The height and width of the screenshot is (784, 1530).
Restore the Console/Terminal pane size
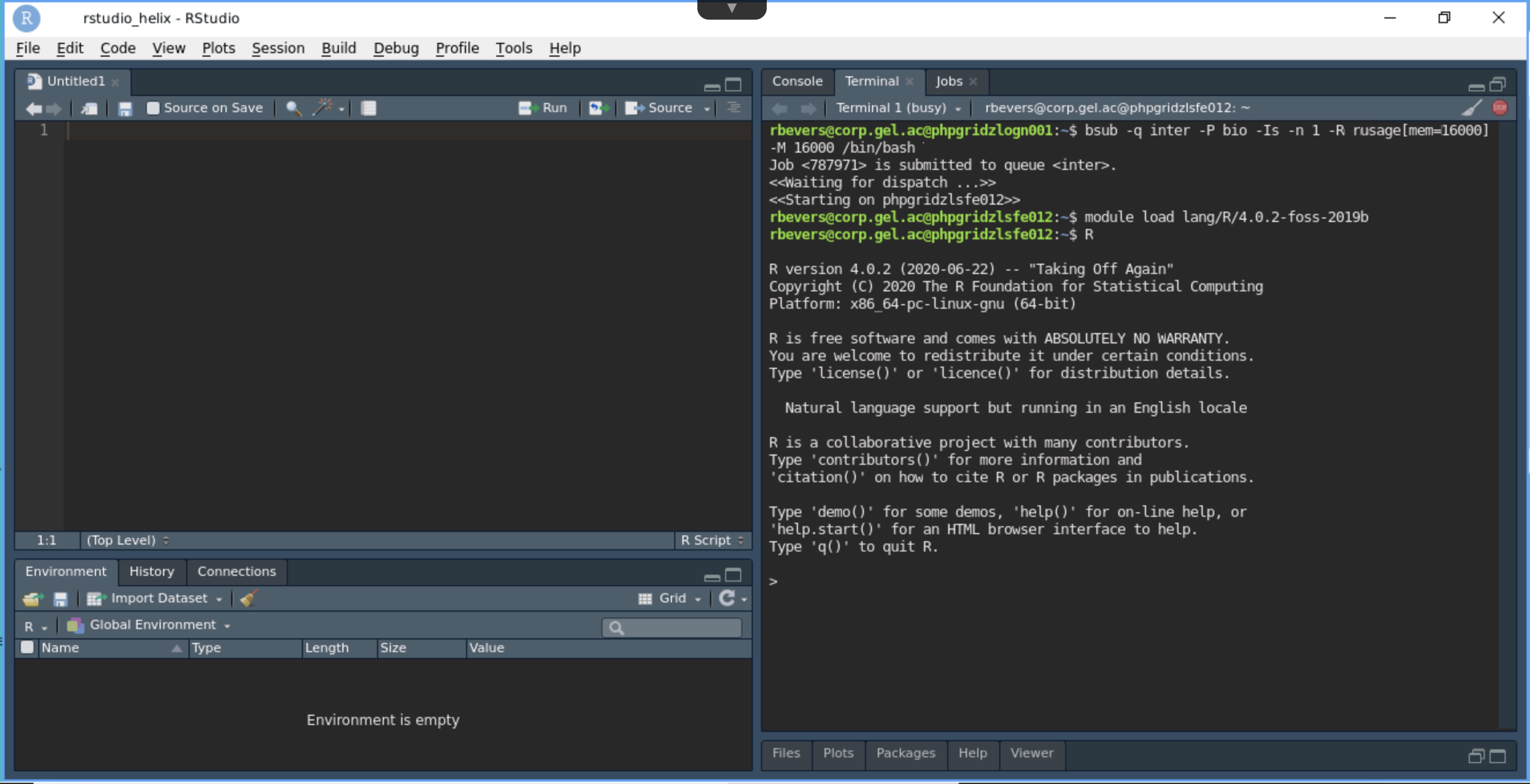[1498, 85]
